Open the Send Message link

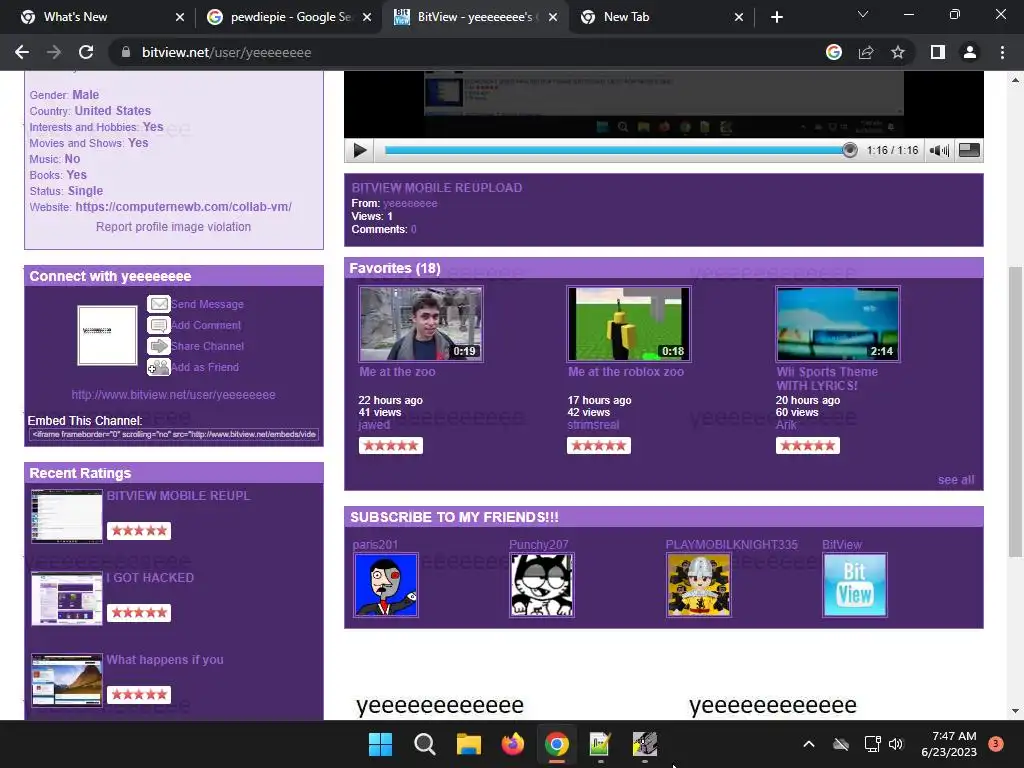click(207, 304)
